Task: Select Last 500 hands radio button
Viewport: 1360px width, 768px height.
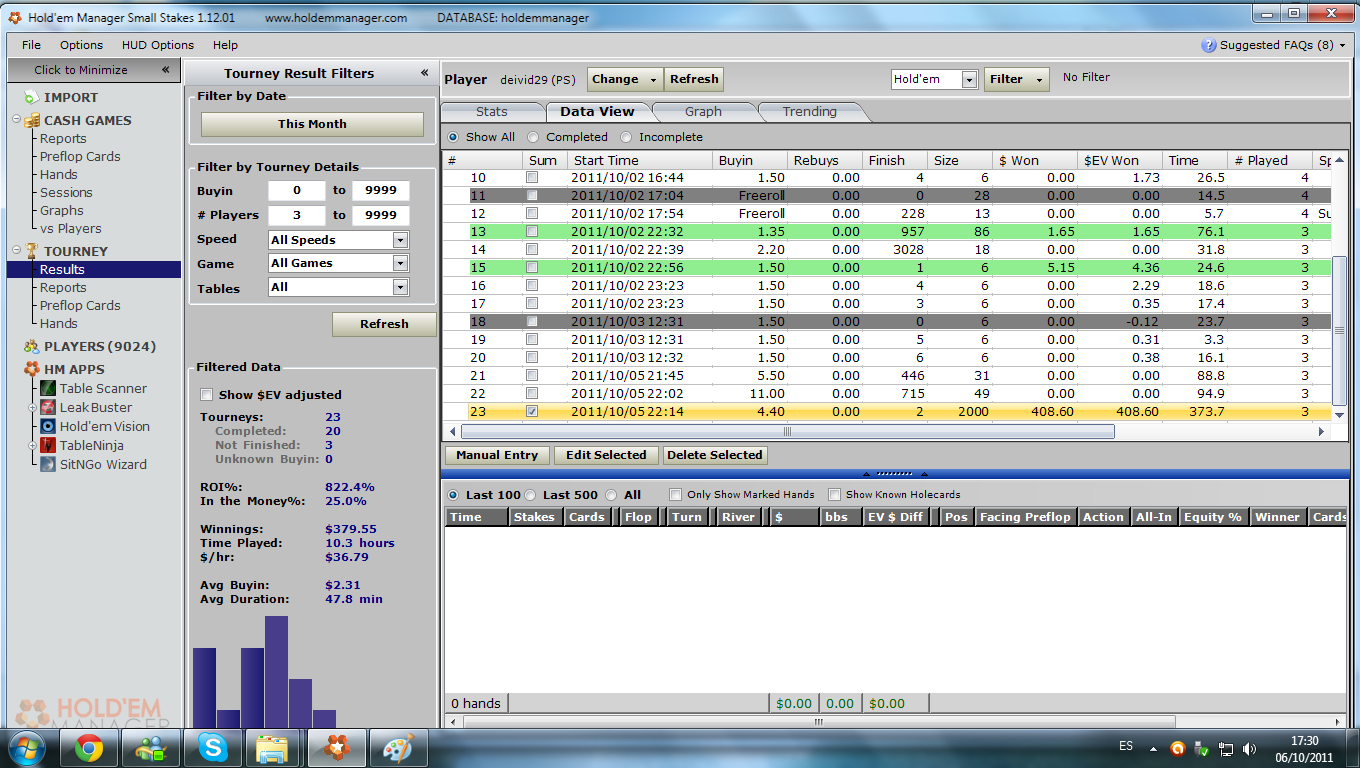Action: tap(530, 495)
